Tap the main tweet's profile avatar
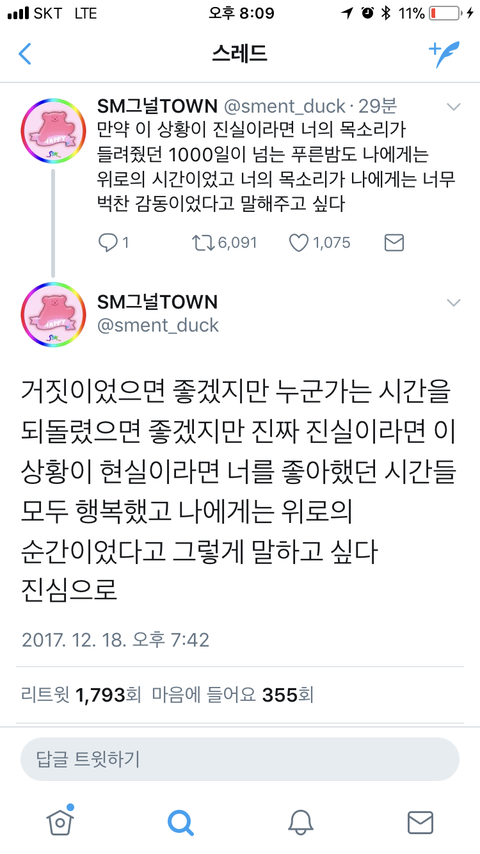The width and height of the screenshot is (480, 854). tap(53, 314)
